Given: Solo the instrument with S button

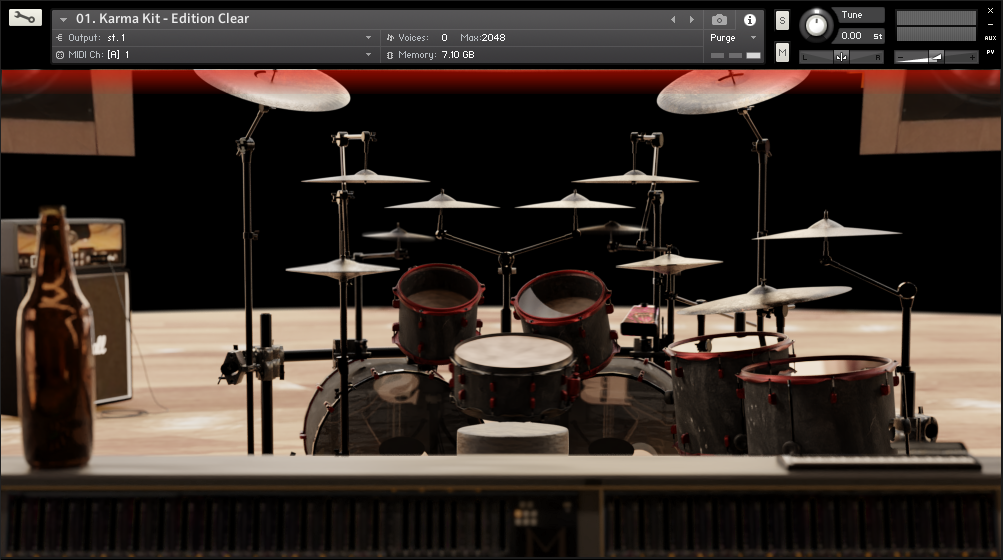Looking at the screenshot, I should 782,20.
